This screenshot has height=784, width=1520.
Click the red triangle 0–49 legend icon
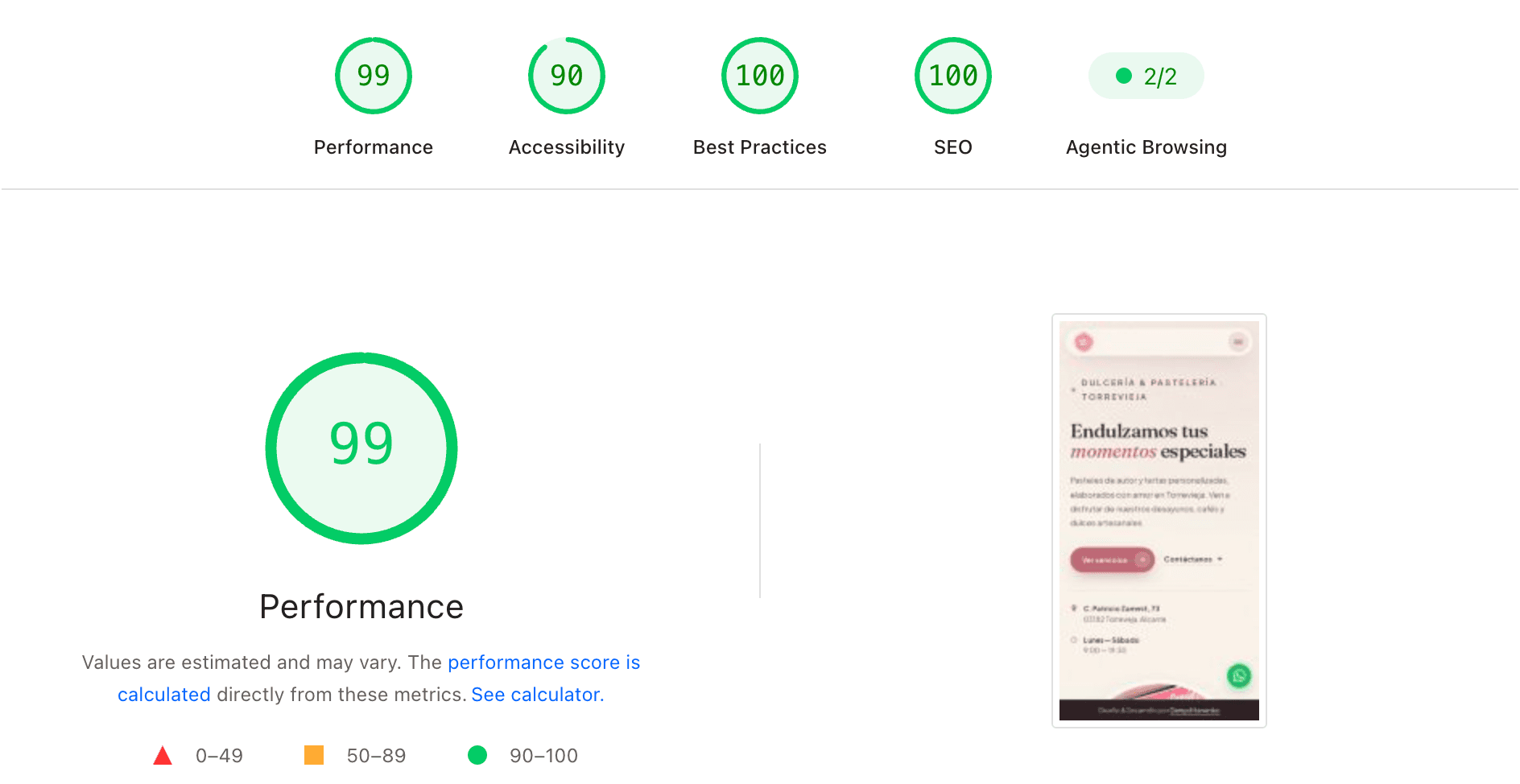(x=163, y=755)
